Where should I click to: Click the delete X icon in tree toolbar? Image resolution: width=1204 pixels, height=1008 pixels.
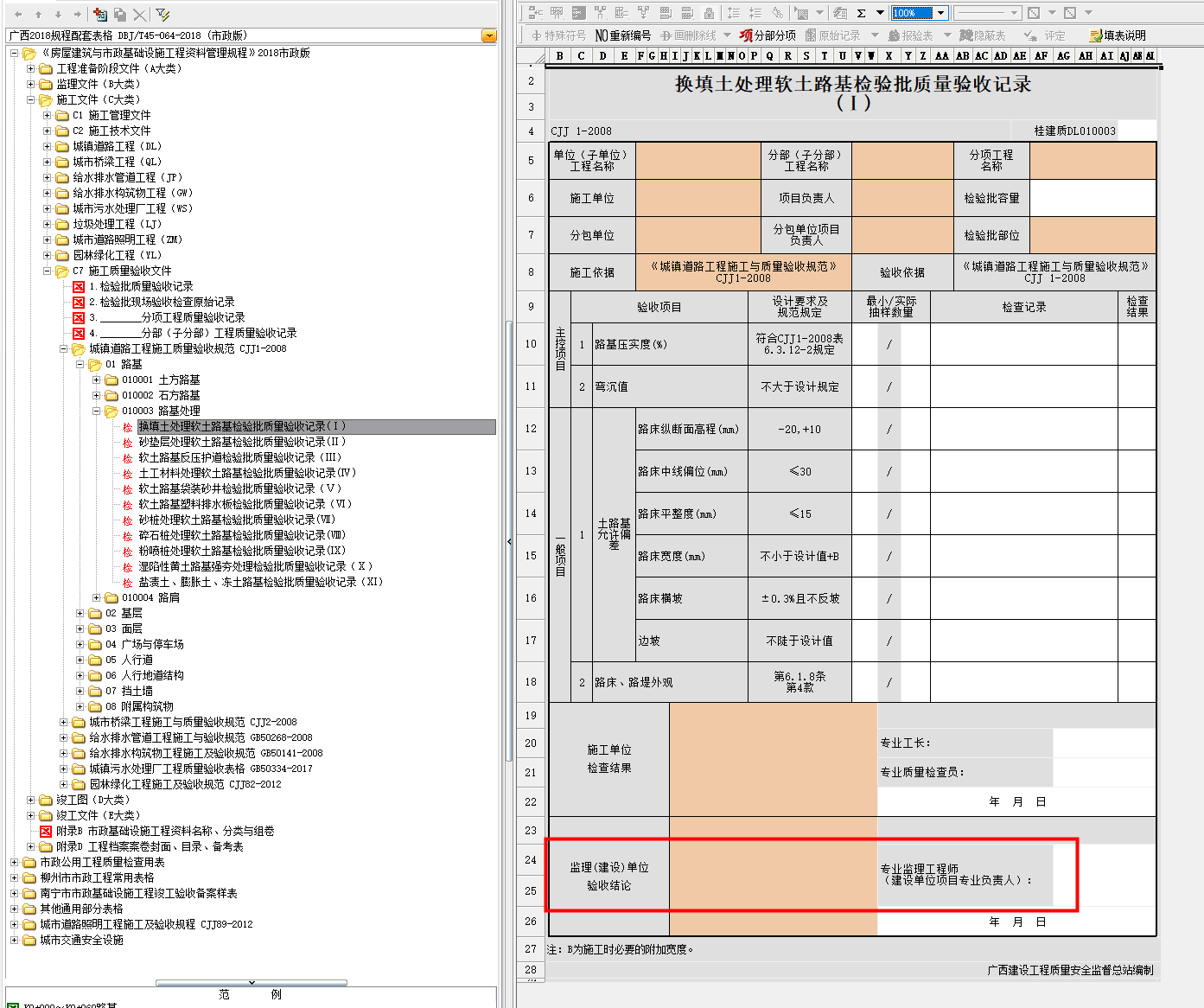click(x=140, y=15)
